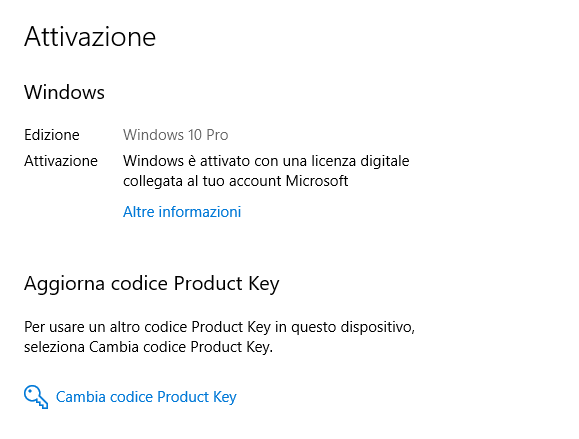The height and width of the screenshot is (439, 579).
Task: Click the Windows section heading
Action: 64,92
